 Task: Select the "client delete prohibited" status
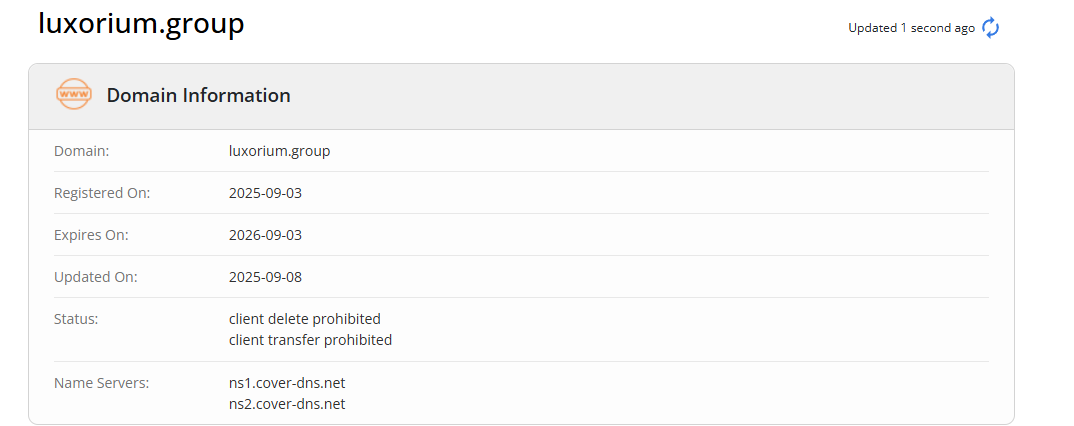tap(305, 319)
